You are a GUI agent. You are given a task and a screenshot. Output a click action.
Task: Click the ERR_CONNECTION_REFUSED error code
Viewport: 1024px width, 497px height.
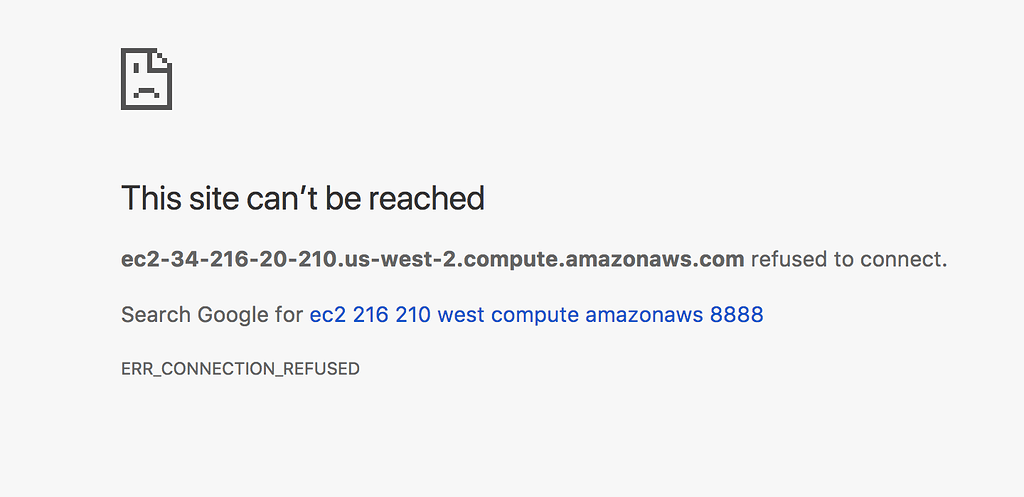click(x=240, y=369)
